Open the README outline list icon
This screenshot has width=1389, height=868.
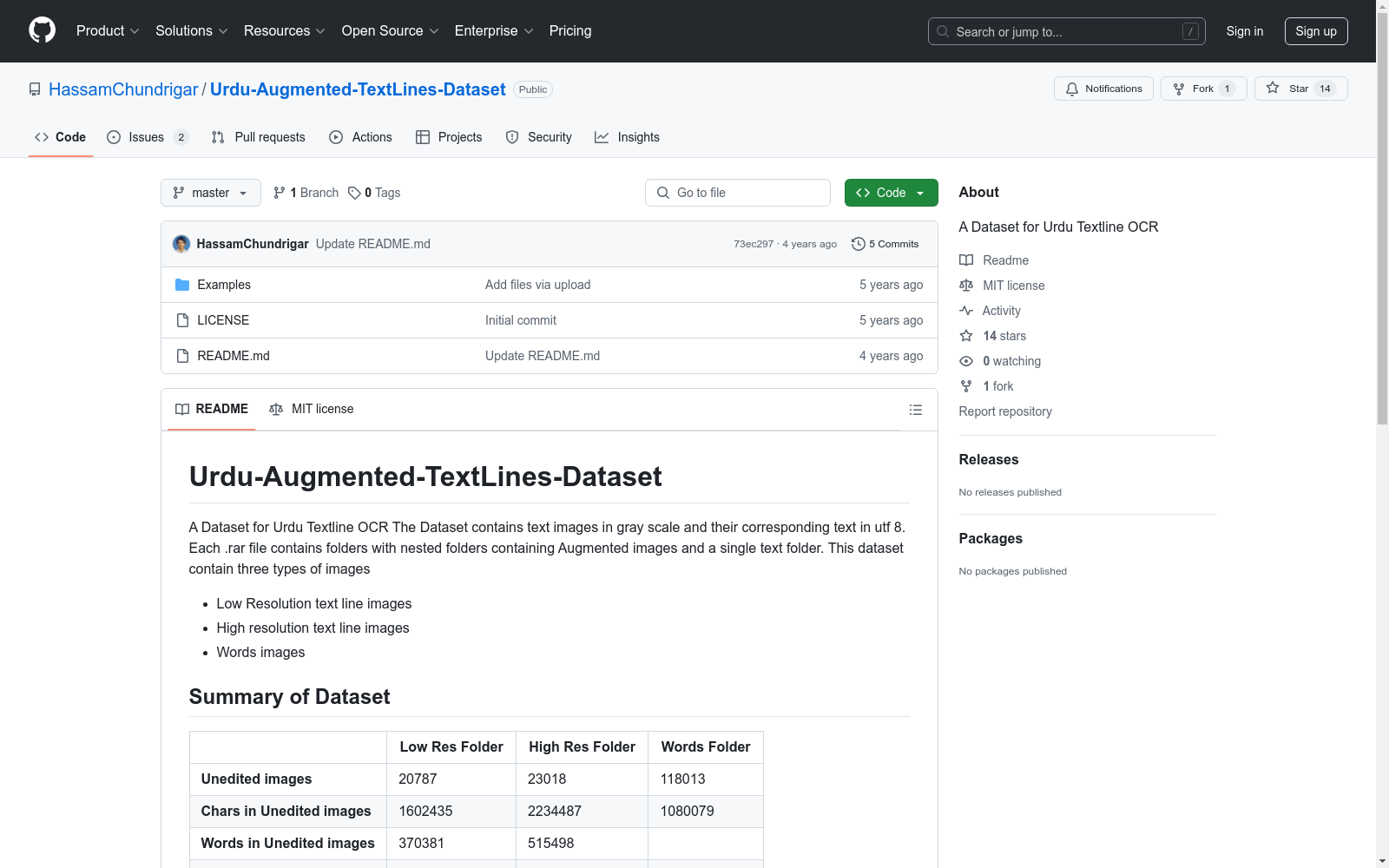click(916, 410)
